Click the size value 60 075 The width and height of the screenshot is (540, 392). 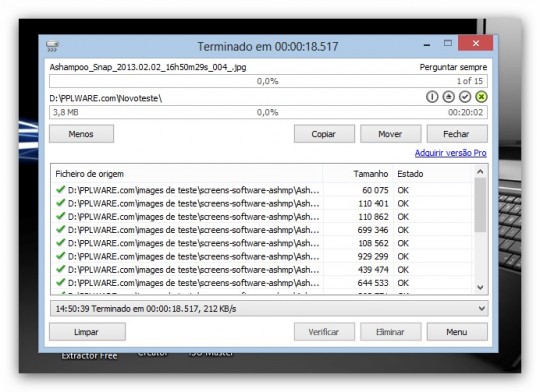coord(375,190)
